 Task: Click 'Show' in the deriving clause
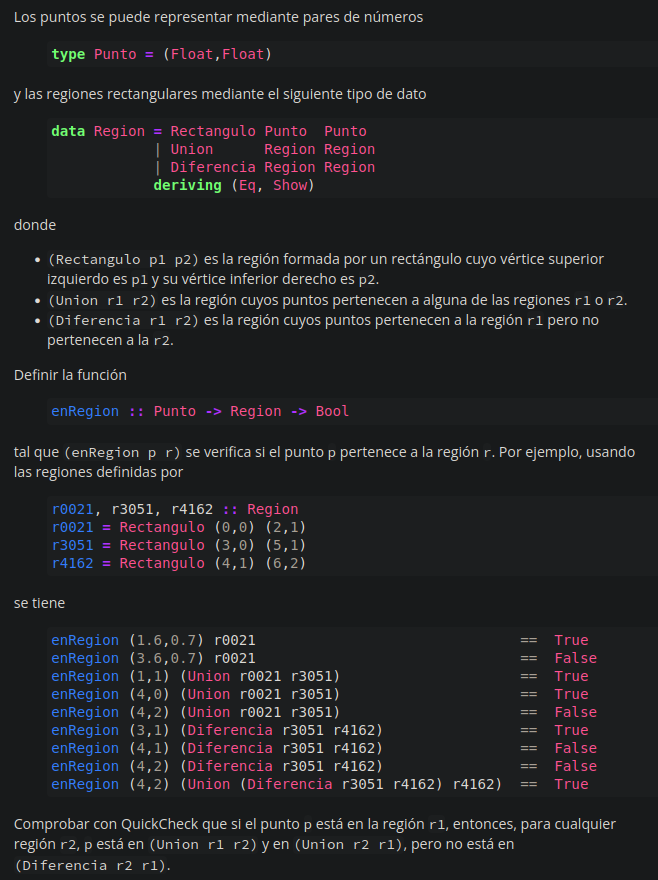(290, 185)
